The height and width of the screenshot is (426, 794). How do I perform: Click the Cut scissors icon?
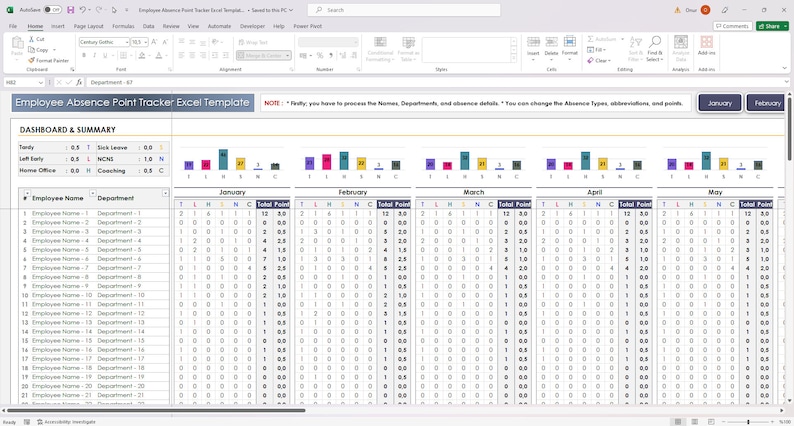[31, 39]
